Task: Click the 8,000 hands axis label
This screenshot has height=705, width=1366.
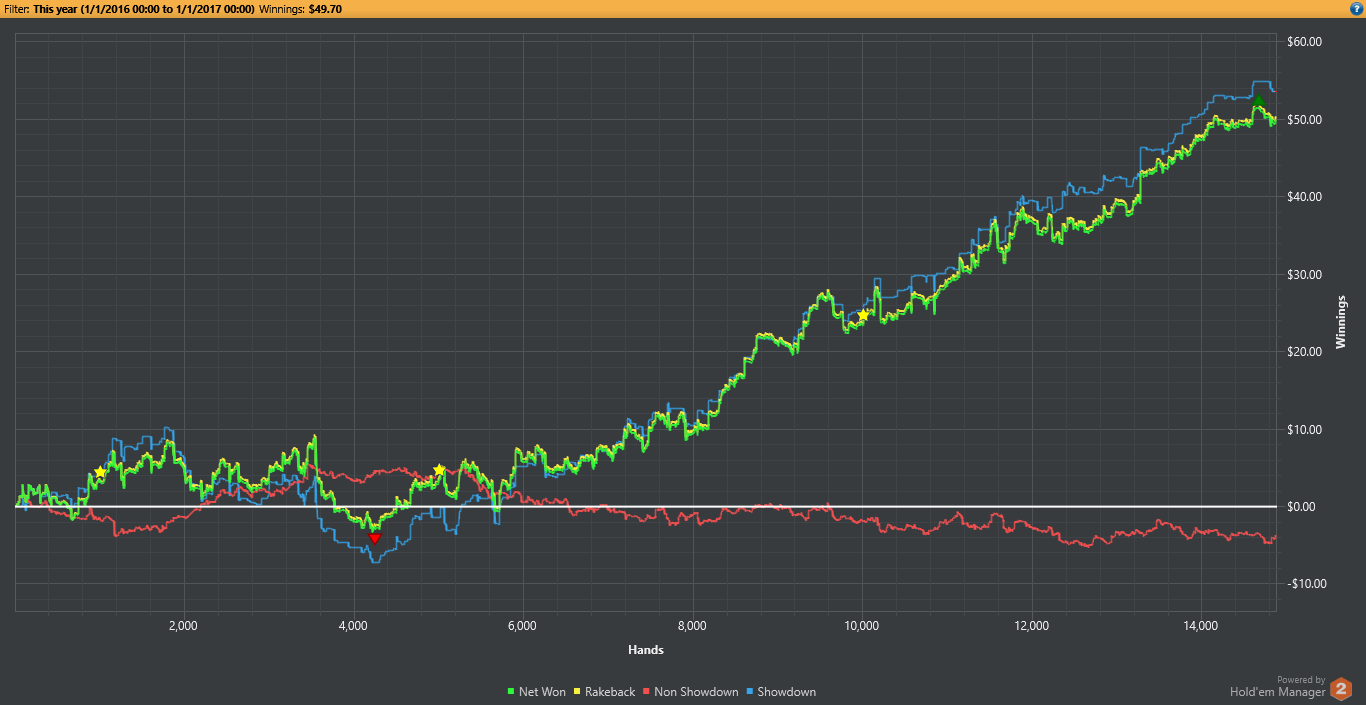Action: [692, 626]
